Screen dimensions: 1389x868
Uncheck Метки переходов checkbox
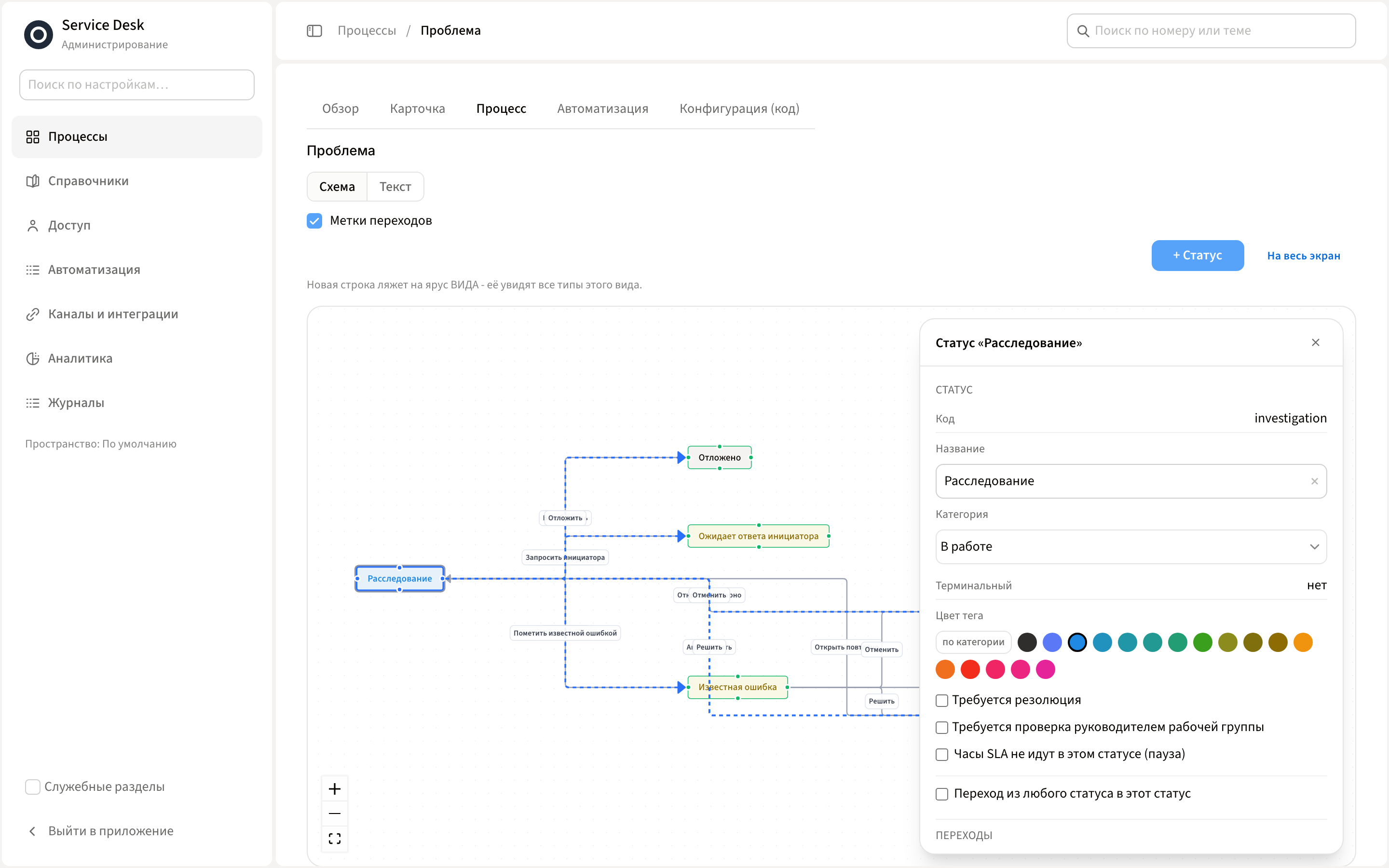pyautogui.click(x=314, y=221)
